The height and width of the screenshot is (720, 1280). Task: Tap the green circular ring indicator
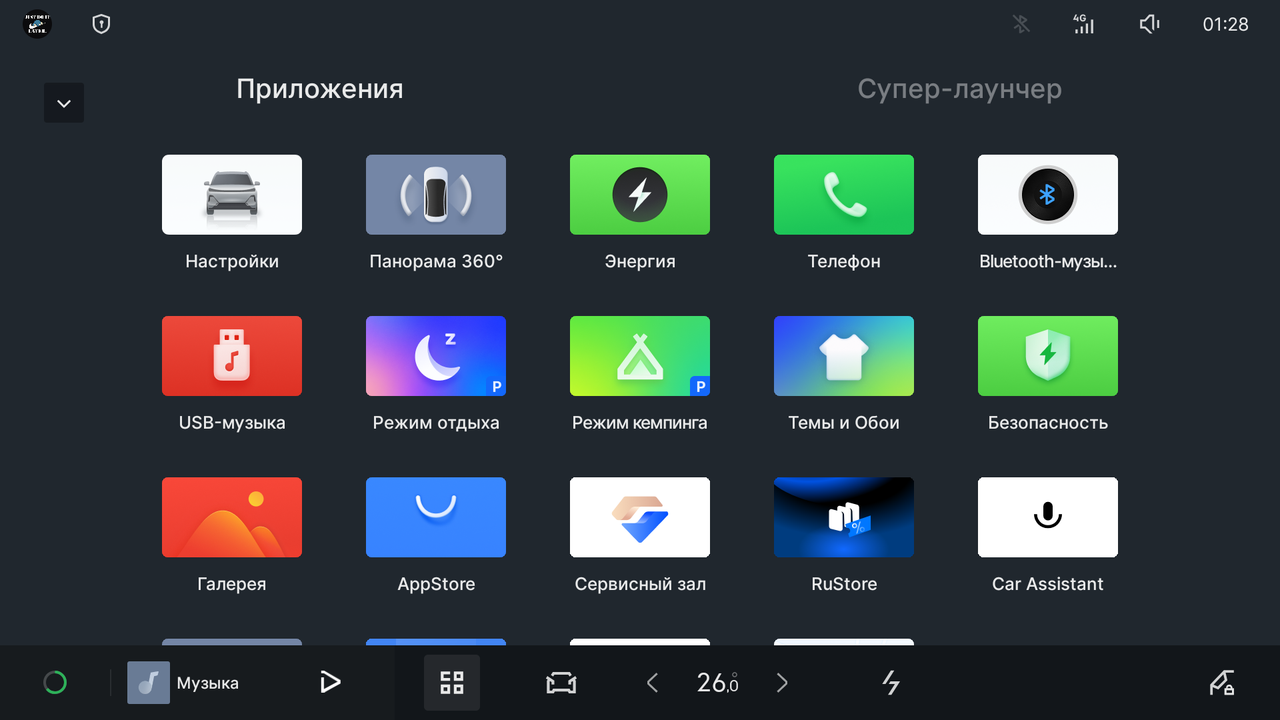55,683
